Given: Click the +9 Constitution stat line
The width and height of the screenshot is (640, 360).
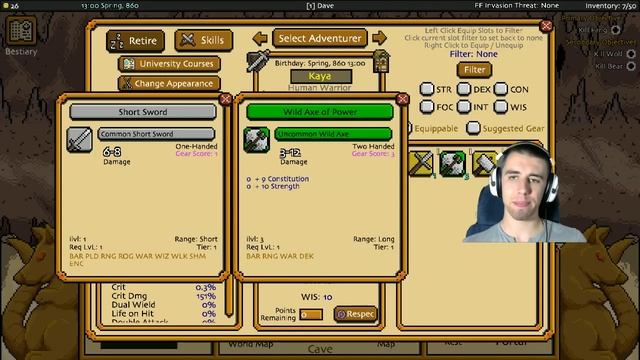Looking at the screenshot, I should click(x=278, y=179).
